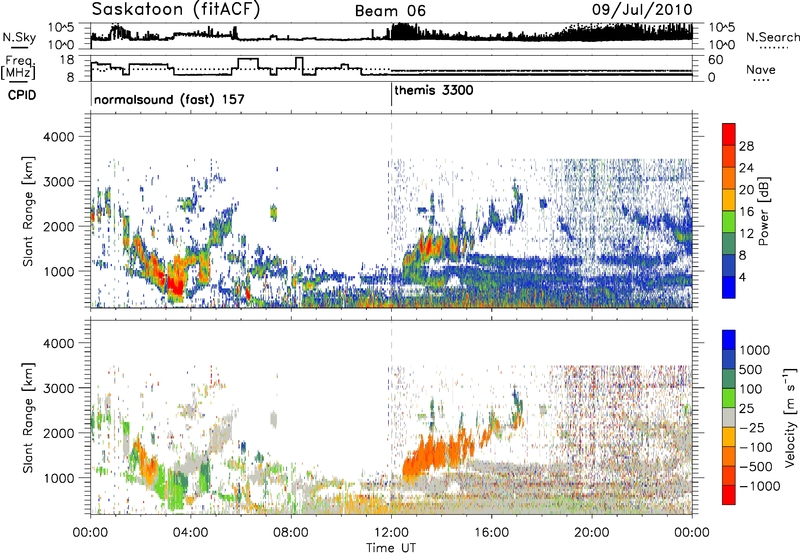The width and height of the screenshot is (800, 554).
Task: Click the '08:00' time tick label
Action: pyautogui.click(x=291, y=533)
